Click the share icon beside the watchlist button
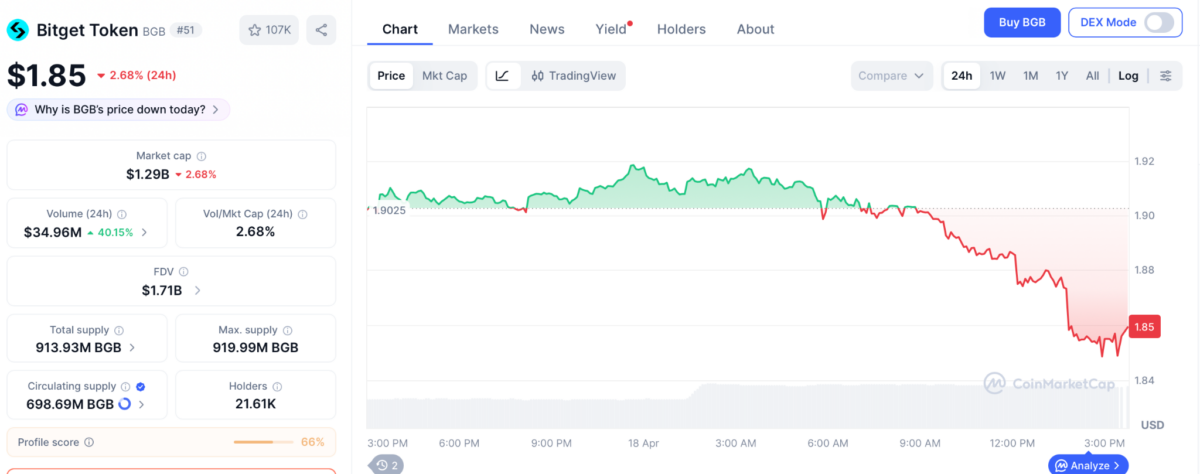This screenshot has width=1200, height=474. (x=321, y=30)
